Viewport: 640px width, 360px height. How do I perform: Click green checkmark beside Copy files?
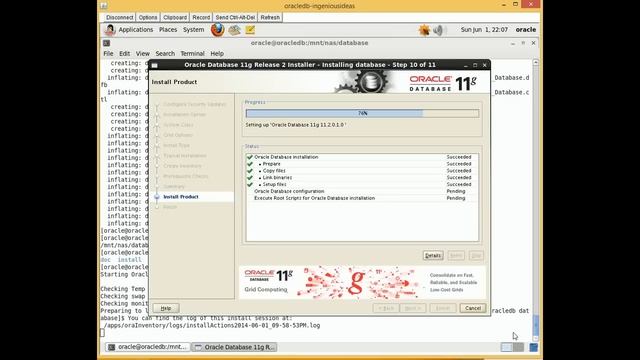point(250,171)
